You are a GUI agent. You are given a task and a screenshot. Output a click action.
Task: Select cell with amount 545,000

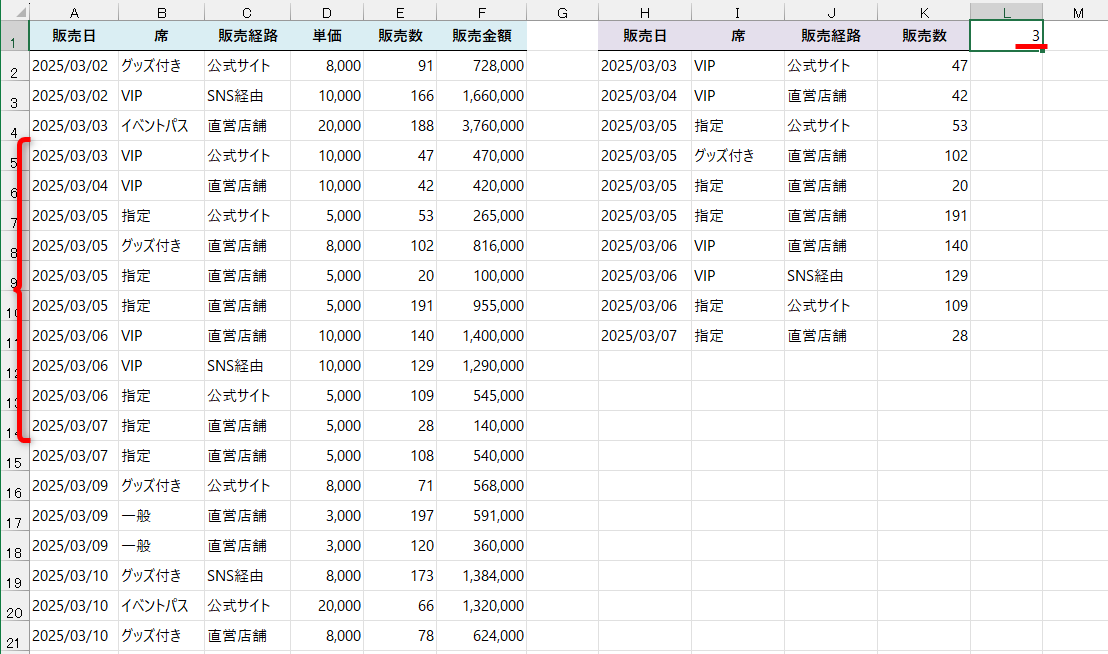point(482,396)
